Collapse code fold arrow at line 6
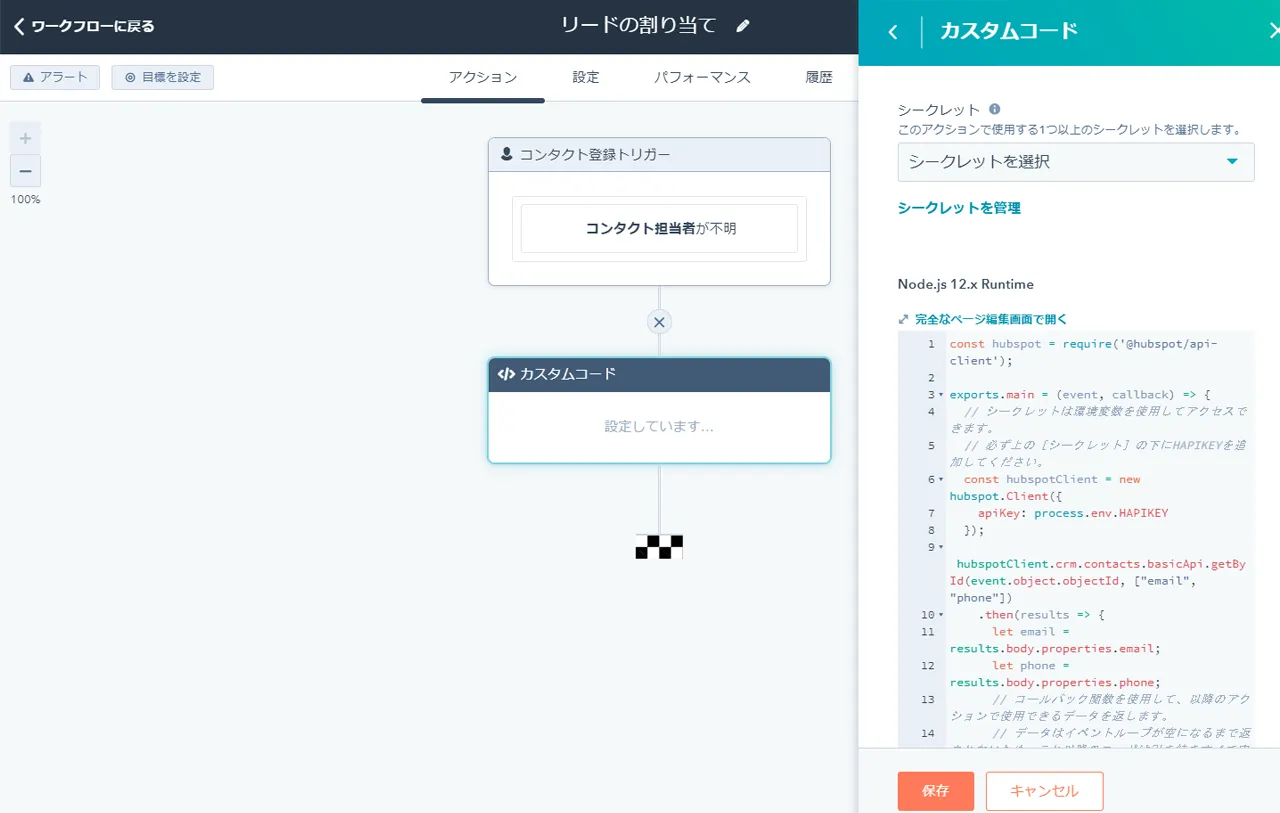The width and height of the screenshot is (1280, 813). click(941, 480)
